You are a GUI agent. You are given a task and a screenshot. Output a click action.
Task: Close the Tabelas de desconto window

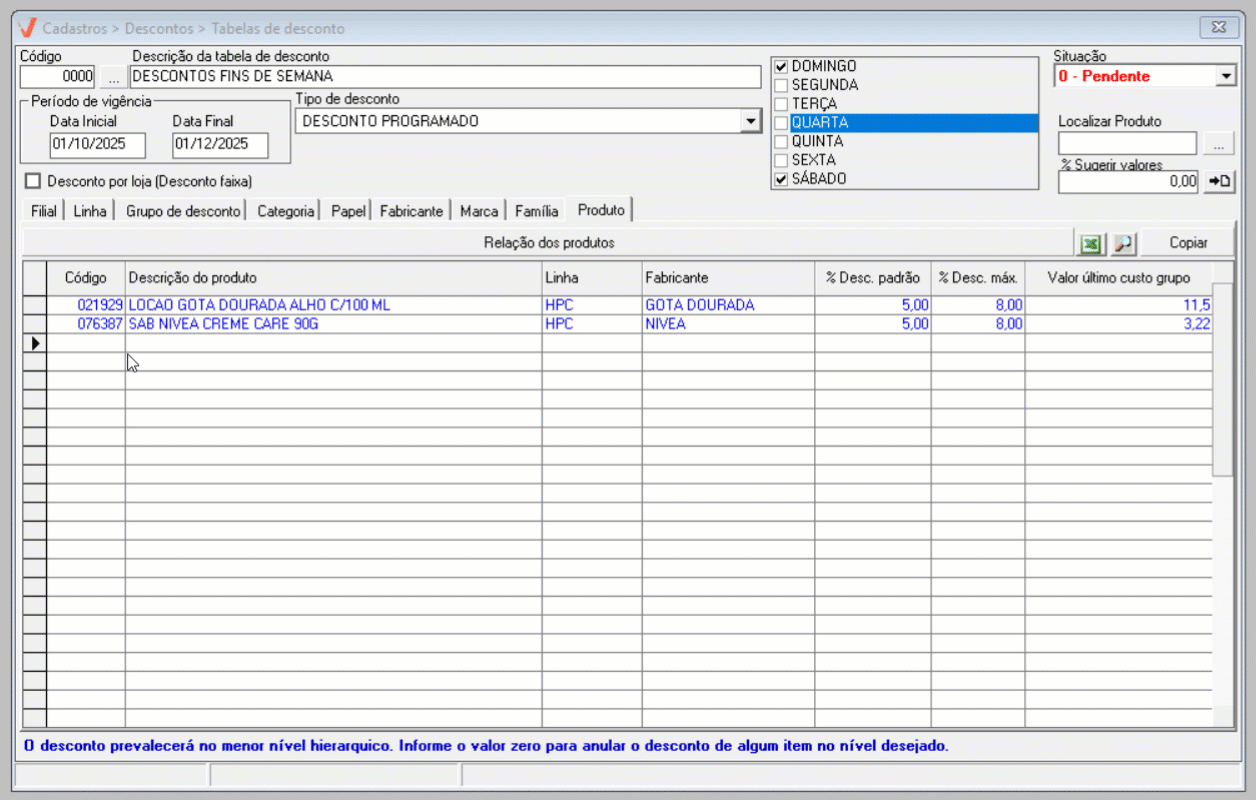click(x=1218, y=28)
